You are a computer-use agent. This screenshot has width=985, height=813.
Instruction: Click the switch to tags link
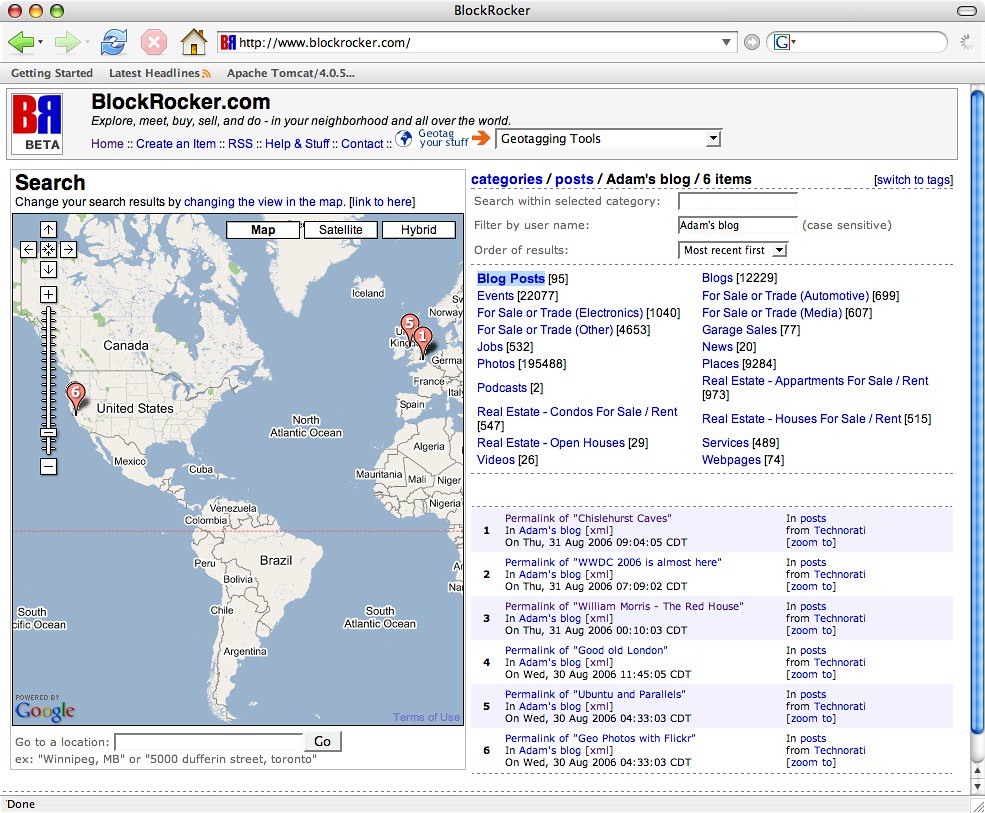point(913,180)
